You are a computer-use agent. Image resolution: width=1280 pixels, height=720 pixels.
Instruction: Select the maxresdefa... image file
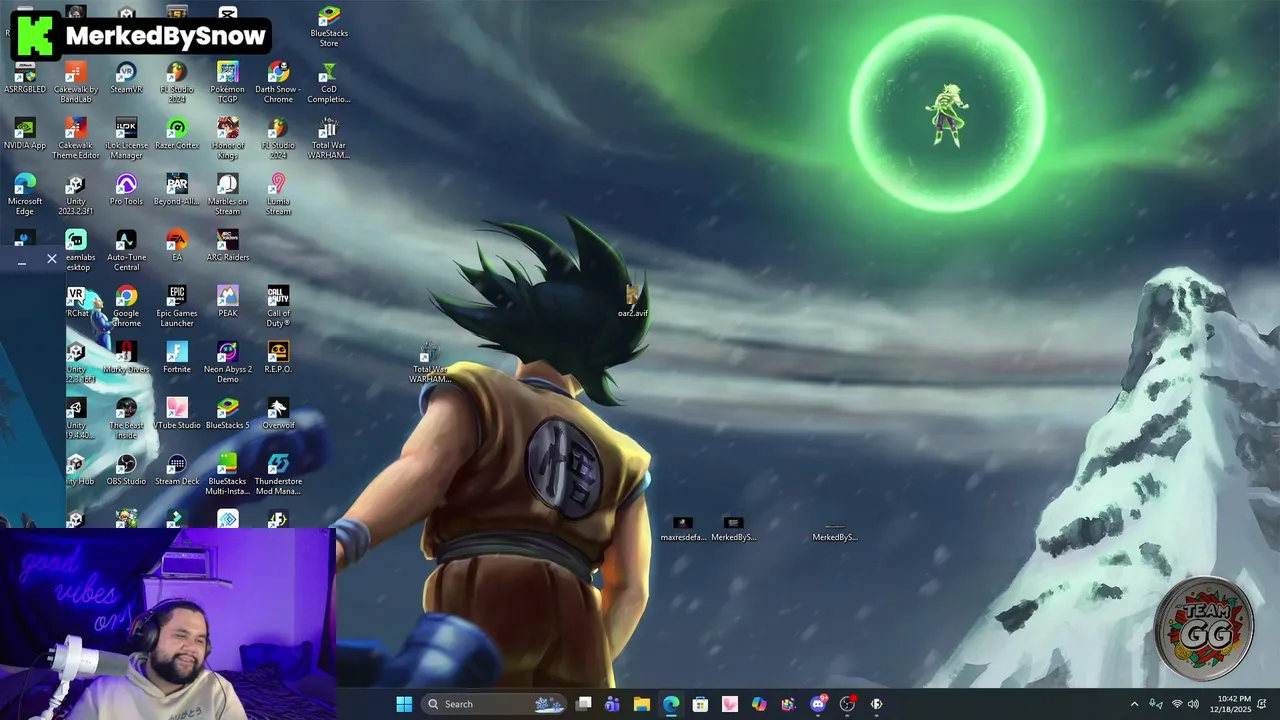coord(683,529)
